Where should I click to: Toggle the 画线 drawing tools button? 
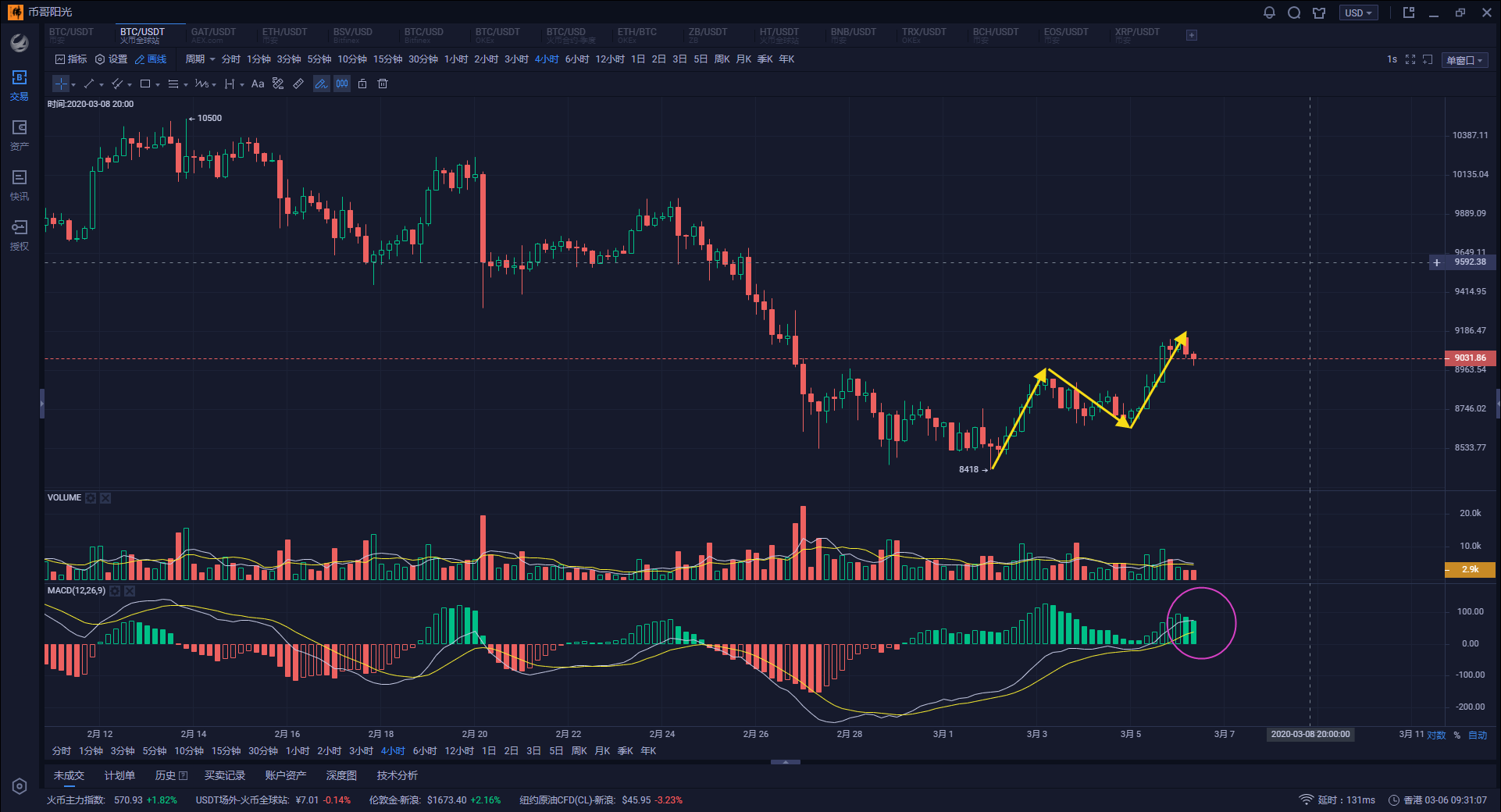pos(151,59)
